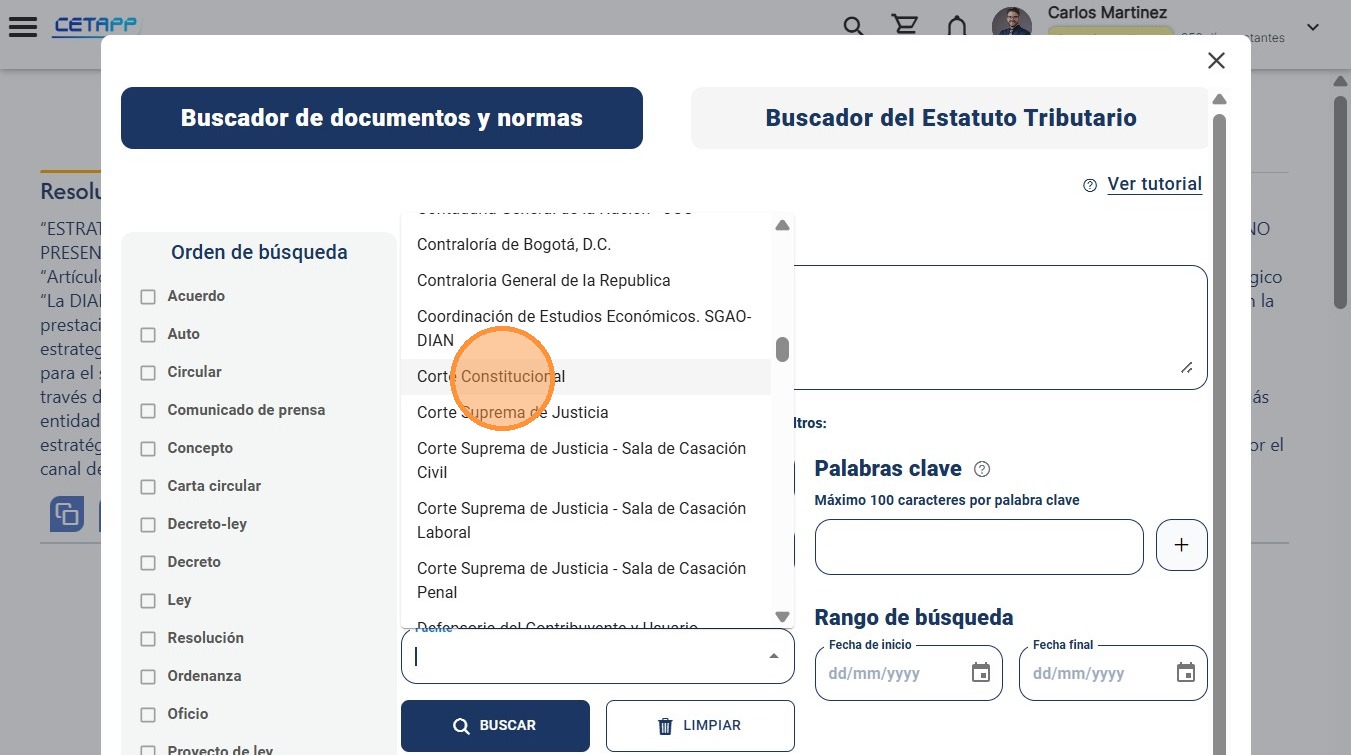1351x755 pixels.
Task: Open the hamburger menu
Action: pyautogui.click(x=23, y=27)
